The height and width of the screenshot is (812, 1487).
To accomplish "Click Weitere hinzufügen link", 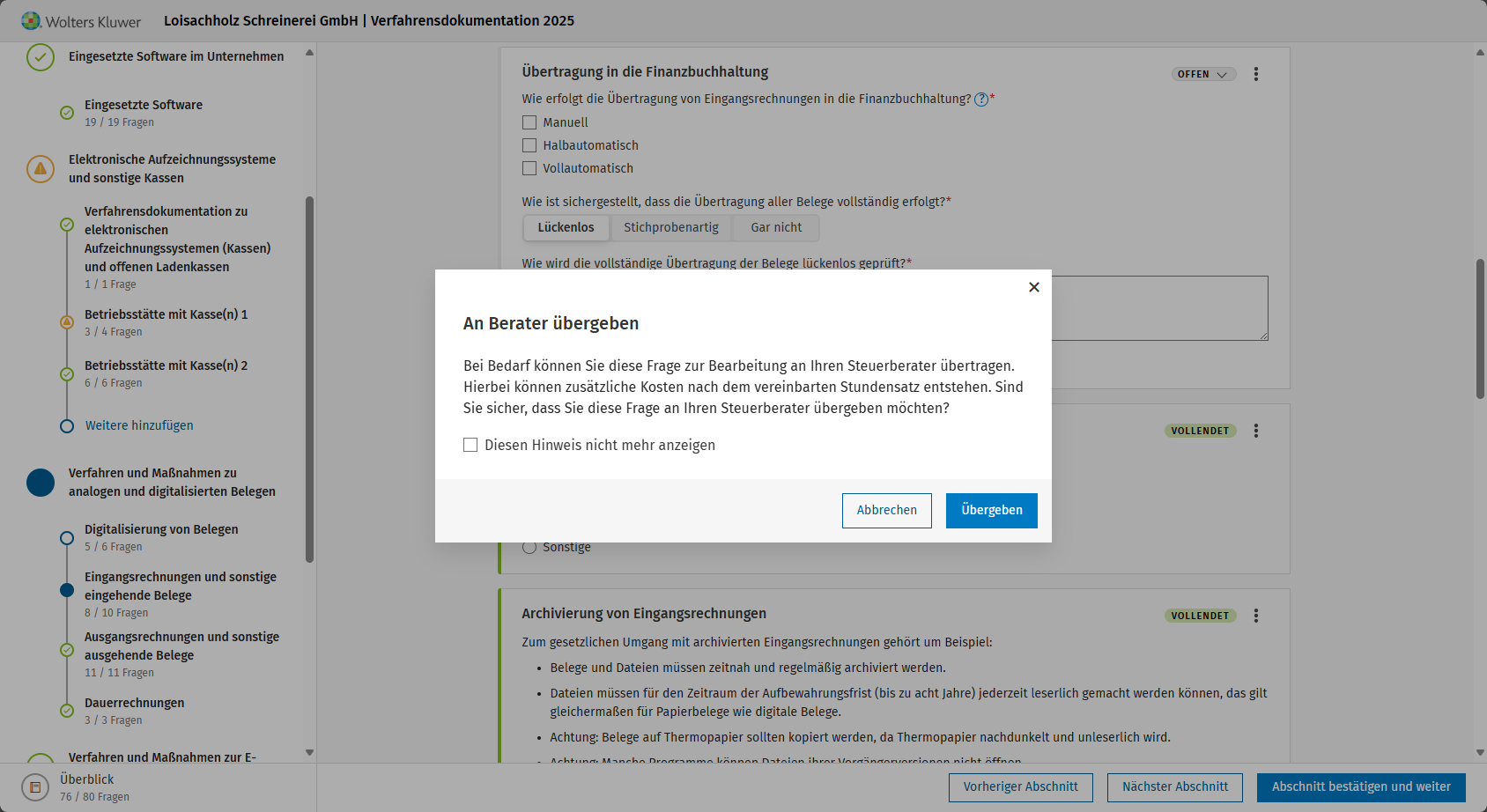I will pyautogui.click(x=139, y=425).
